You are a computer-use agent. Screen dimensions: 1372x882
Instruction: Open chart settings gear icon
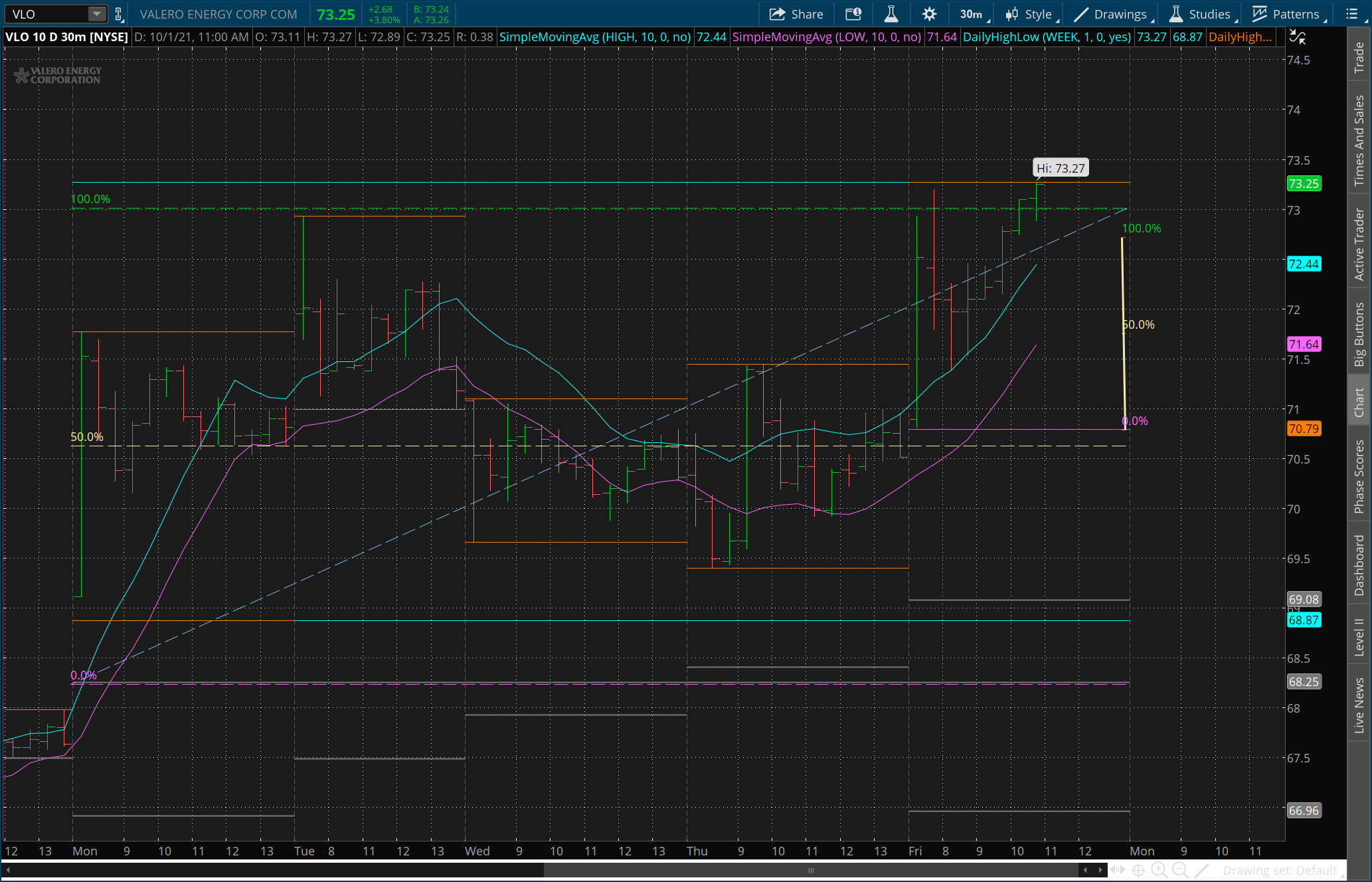coord(929,14)
